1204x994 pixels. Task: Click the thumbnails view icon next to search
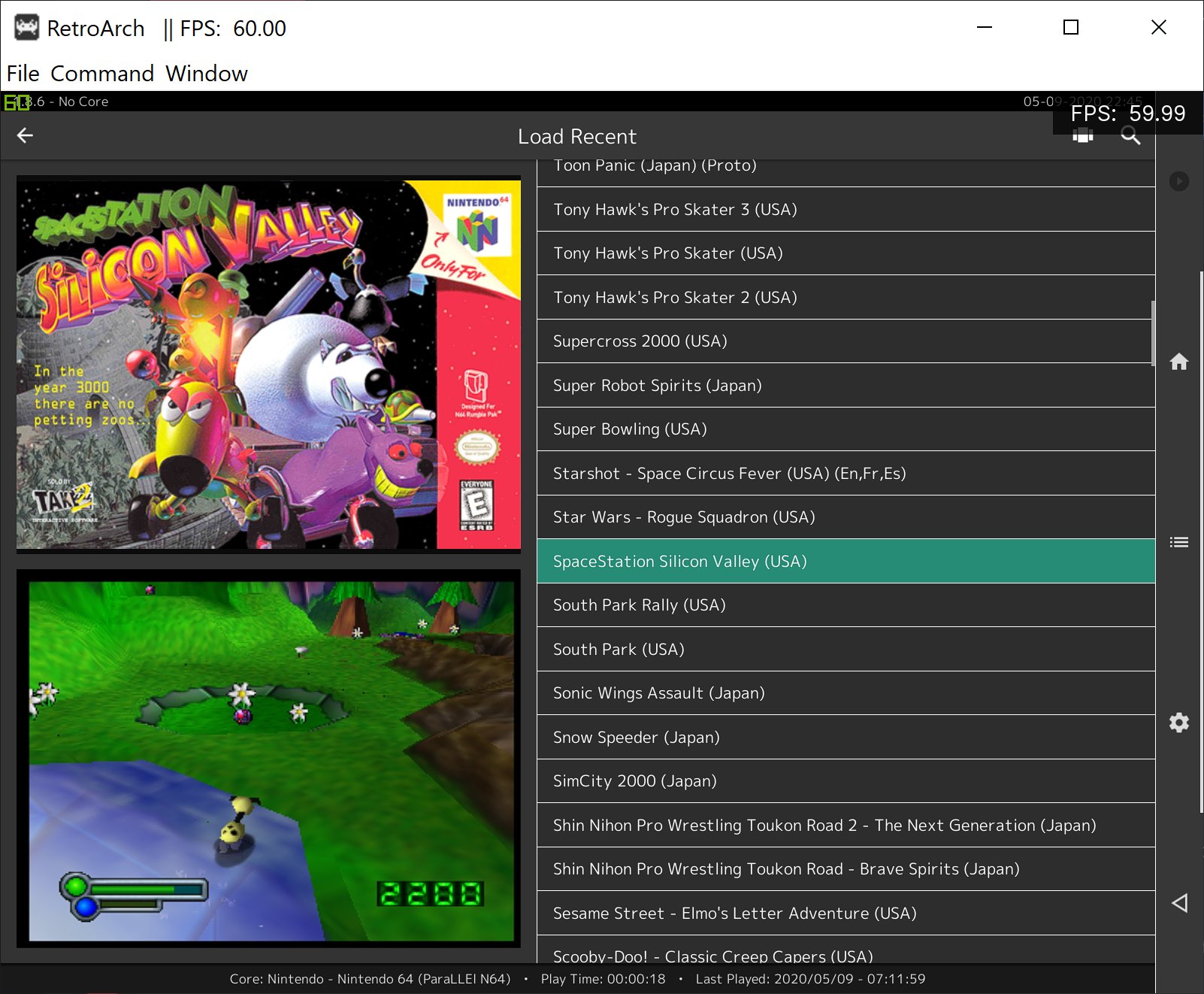[x=1082, y=136]
